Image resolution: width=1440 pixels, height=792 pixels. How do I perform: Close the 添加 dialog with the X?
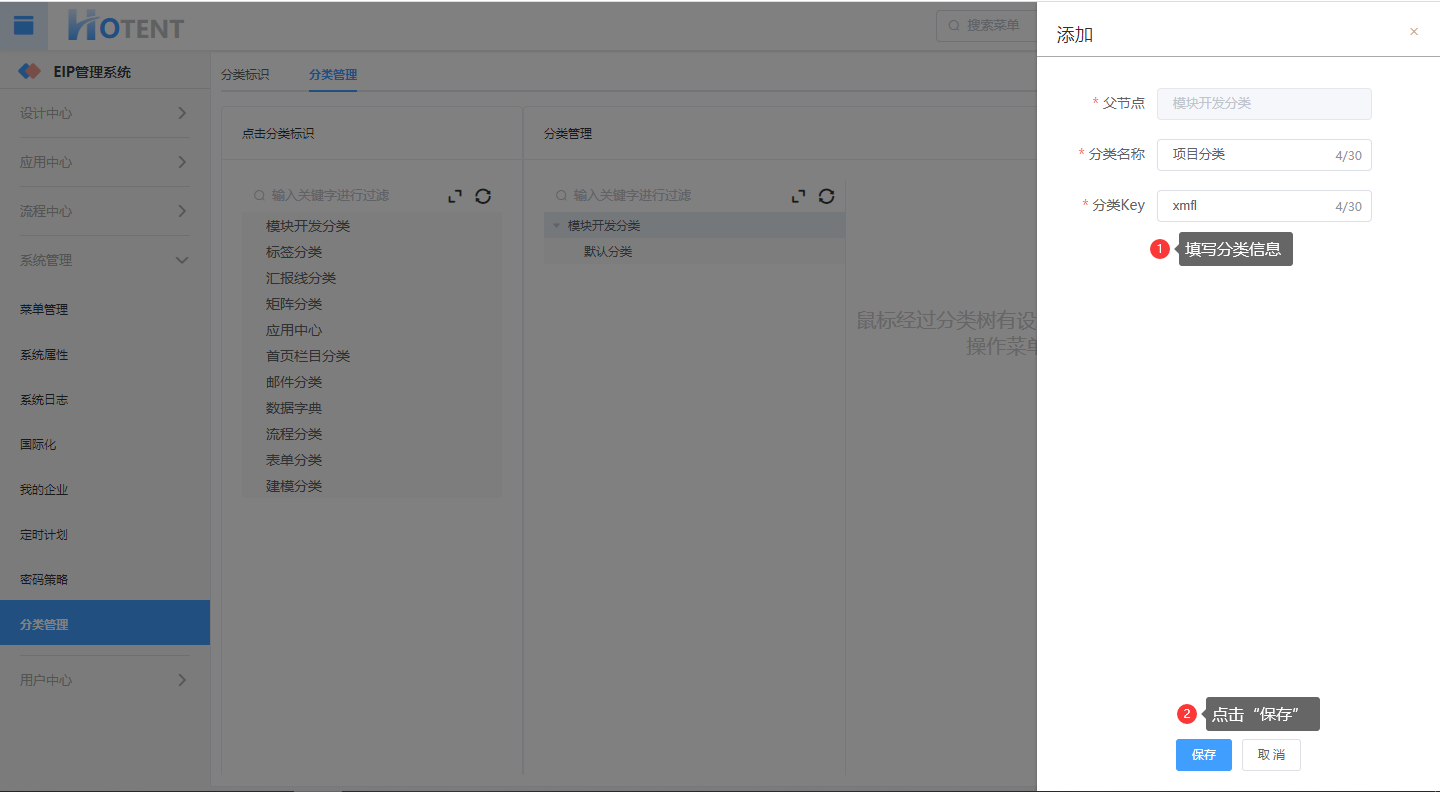pyautogui.click(x=1414, y=32)
